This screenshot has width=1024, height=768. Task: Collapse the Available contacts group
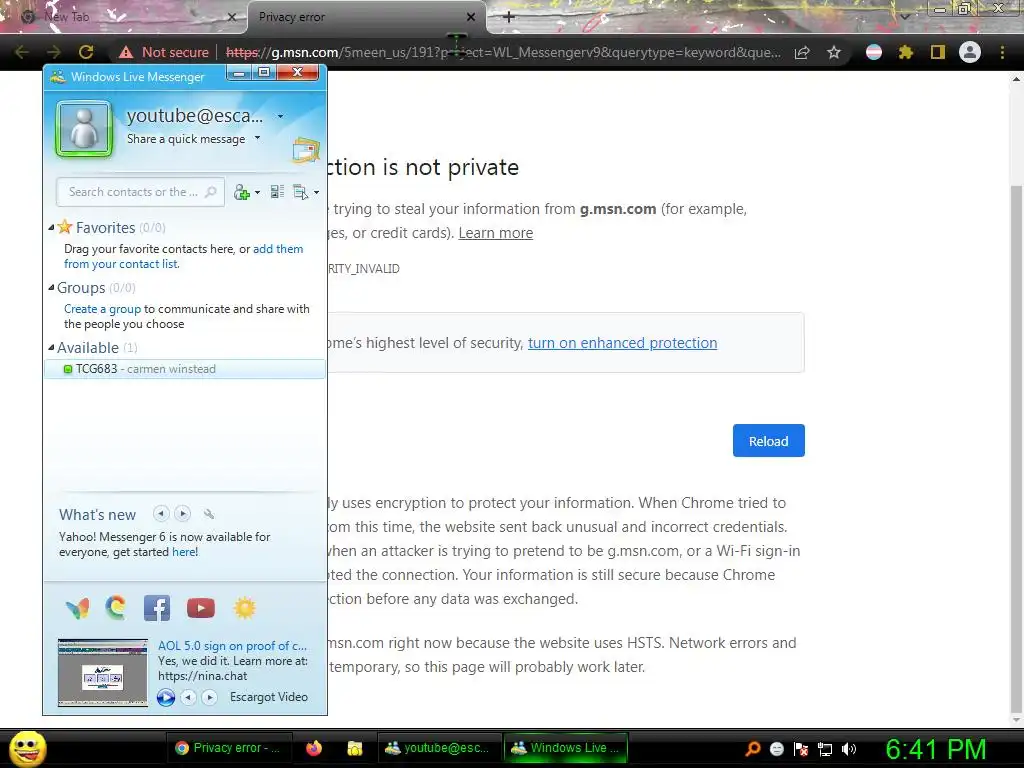51,347
